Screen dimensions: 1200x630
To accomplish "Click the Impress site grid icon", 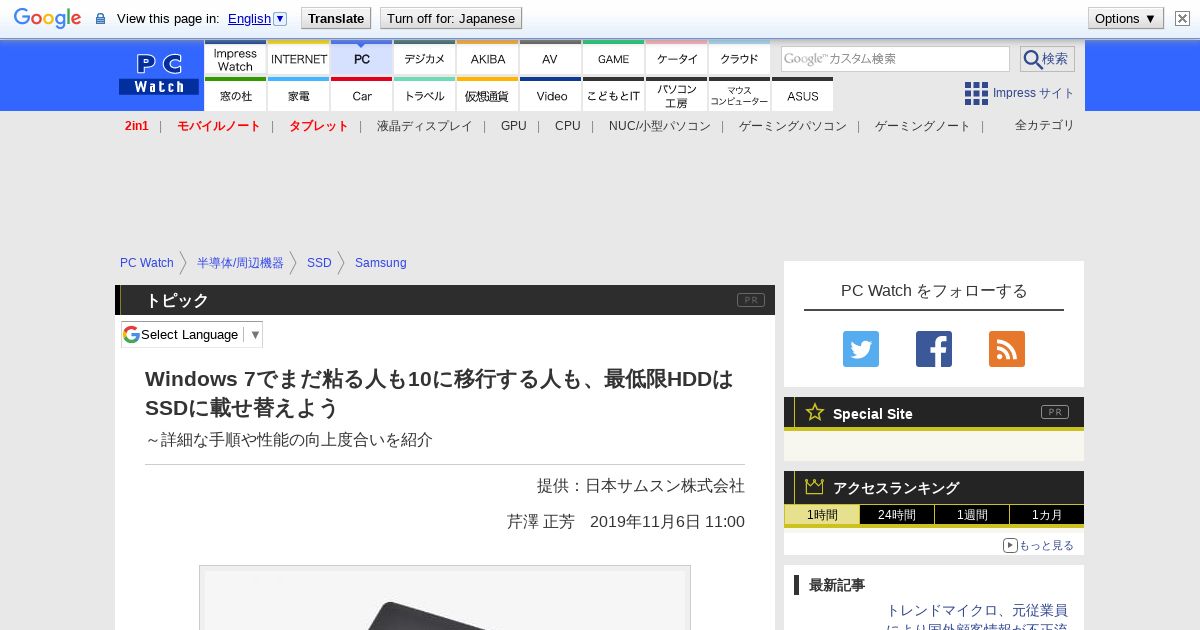I will tap(976, 93).
